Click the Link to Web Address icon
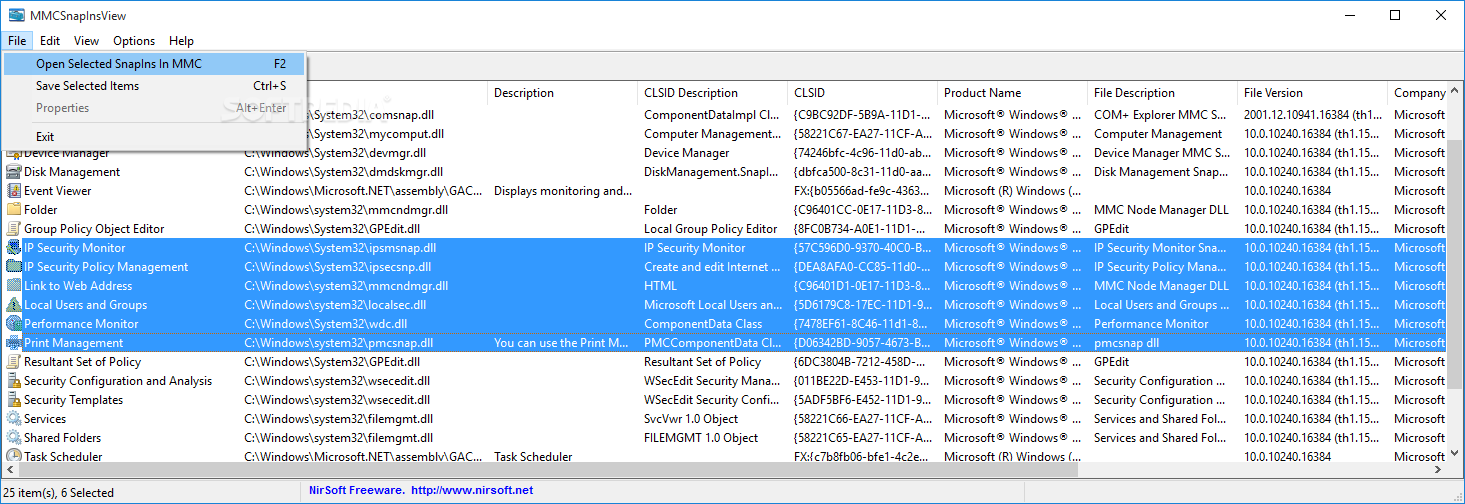The image size is (1465, 504). (14, 286)
